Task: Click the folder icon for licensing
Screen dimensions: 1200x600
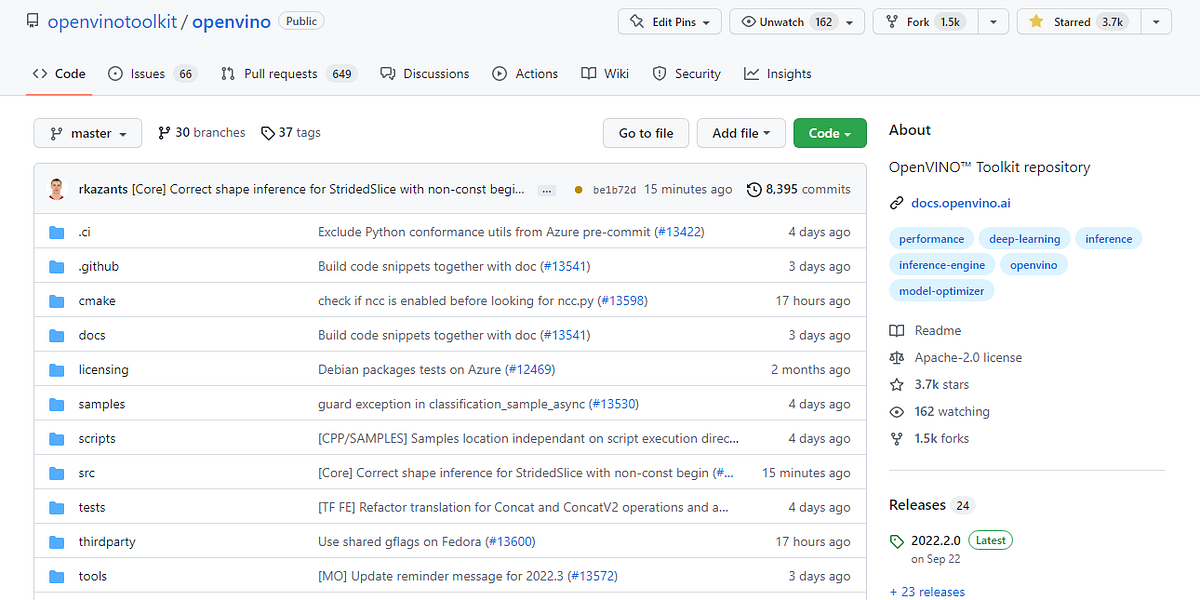Action: coord(56,370)
